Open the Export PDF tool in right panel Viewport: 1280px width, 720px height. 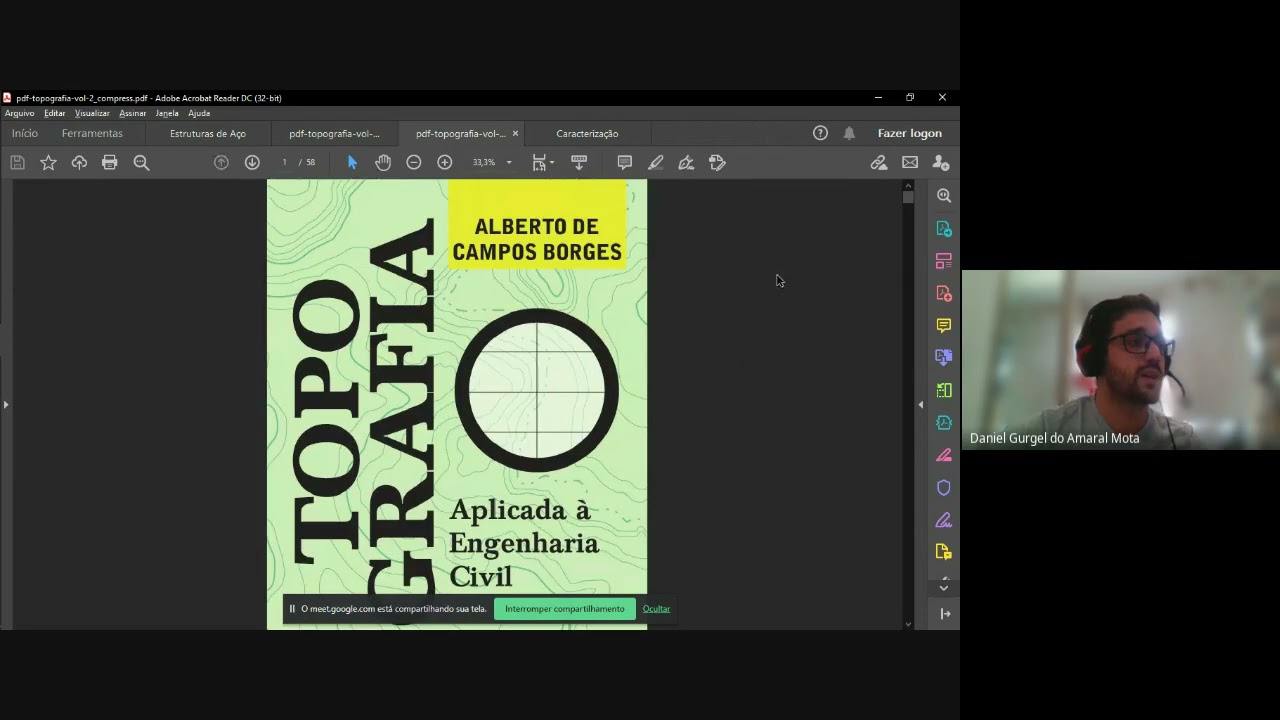coord(944,229)
